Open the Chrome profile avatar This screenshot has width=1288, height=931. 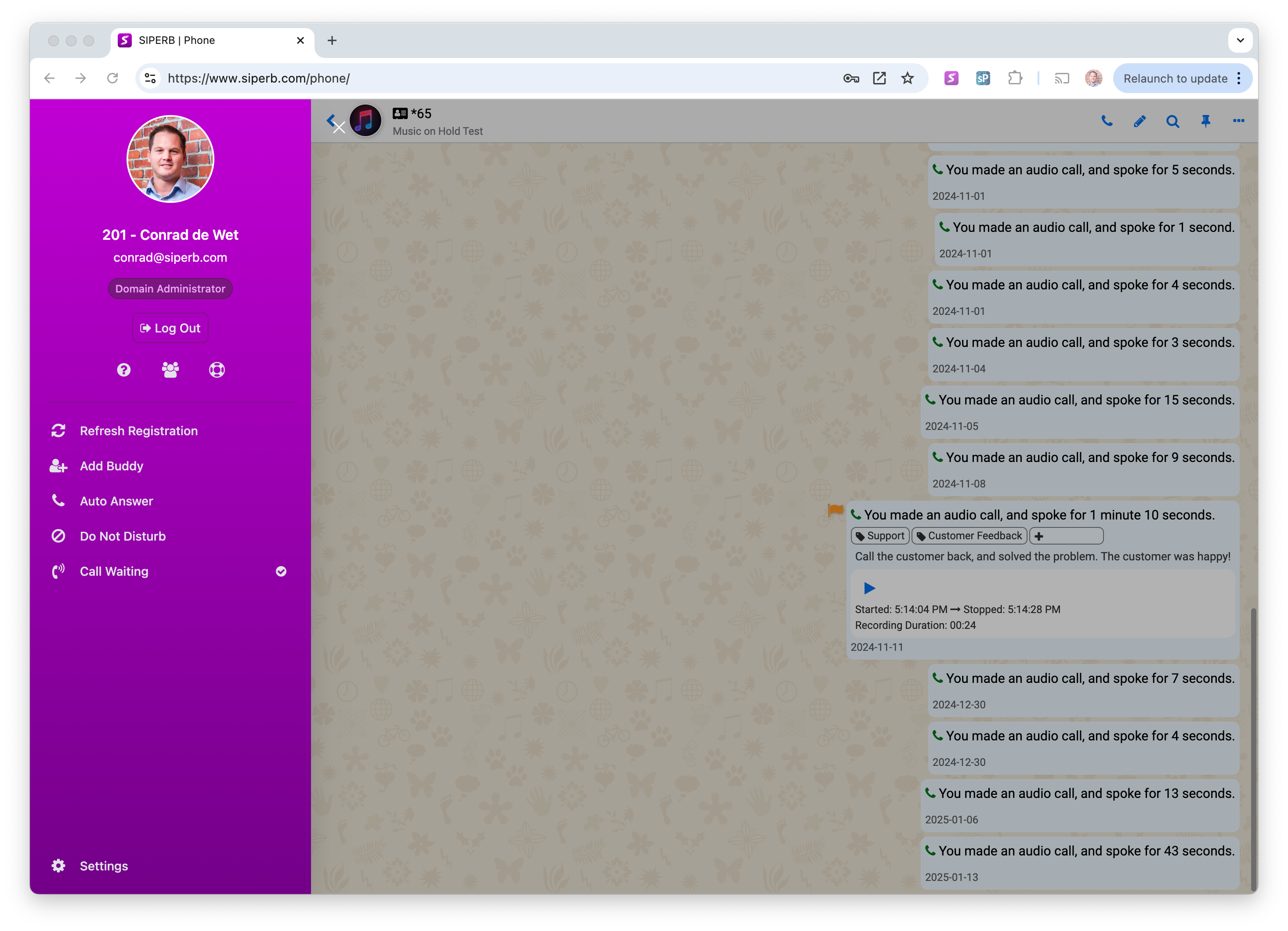point(1093,78)
